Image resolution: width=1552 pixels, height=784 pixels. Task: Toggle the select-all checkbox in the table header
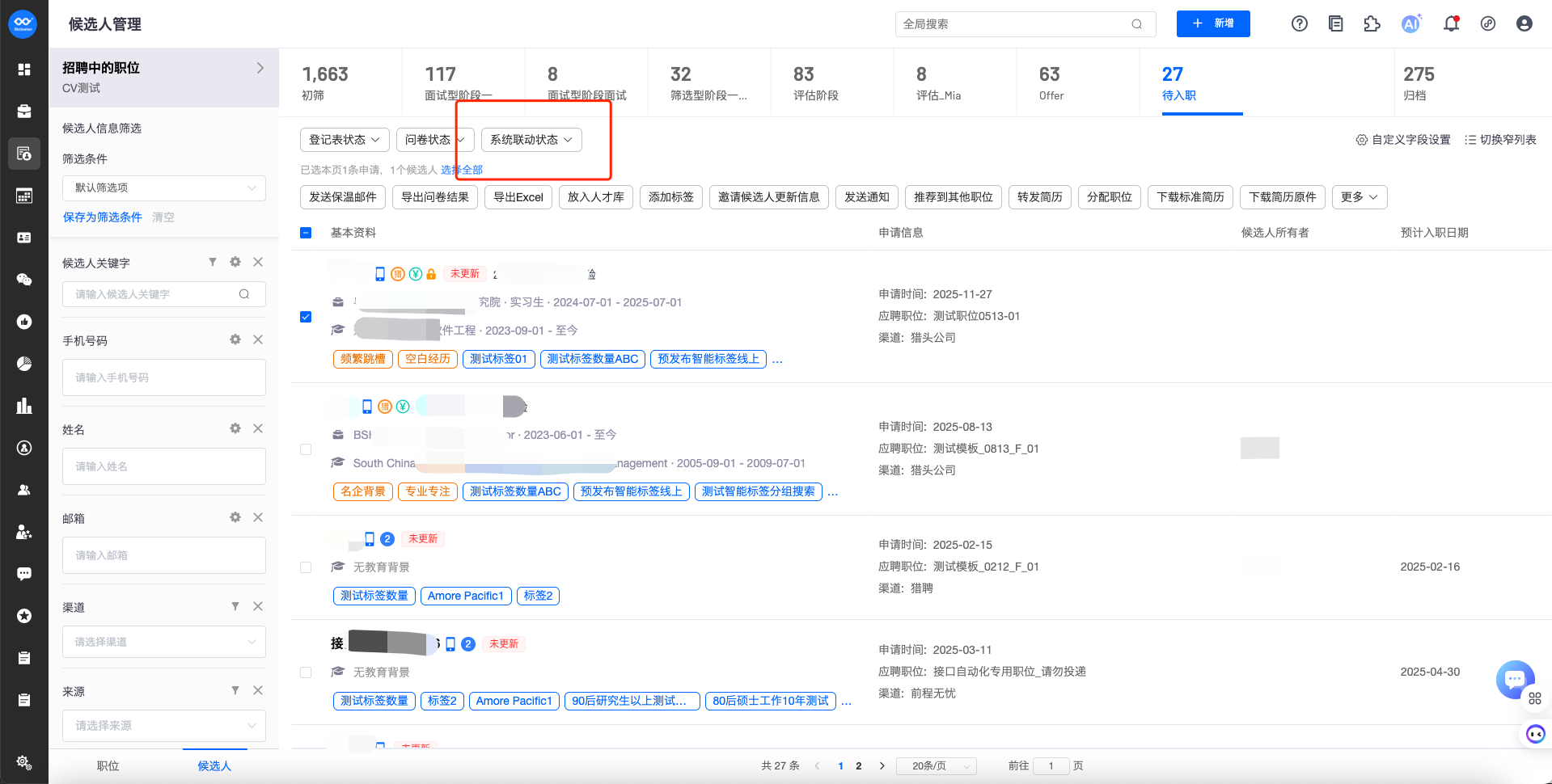pos(306,233)
